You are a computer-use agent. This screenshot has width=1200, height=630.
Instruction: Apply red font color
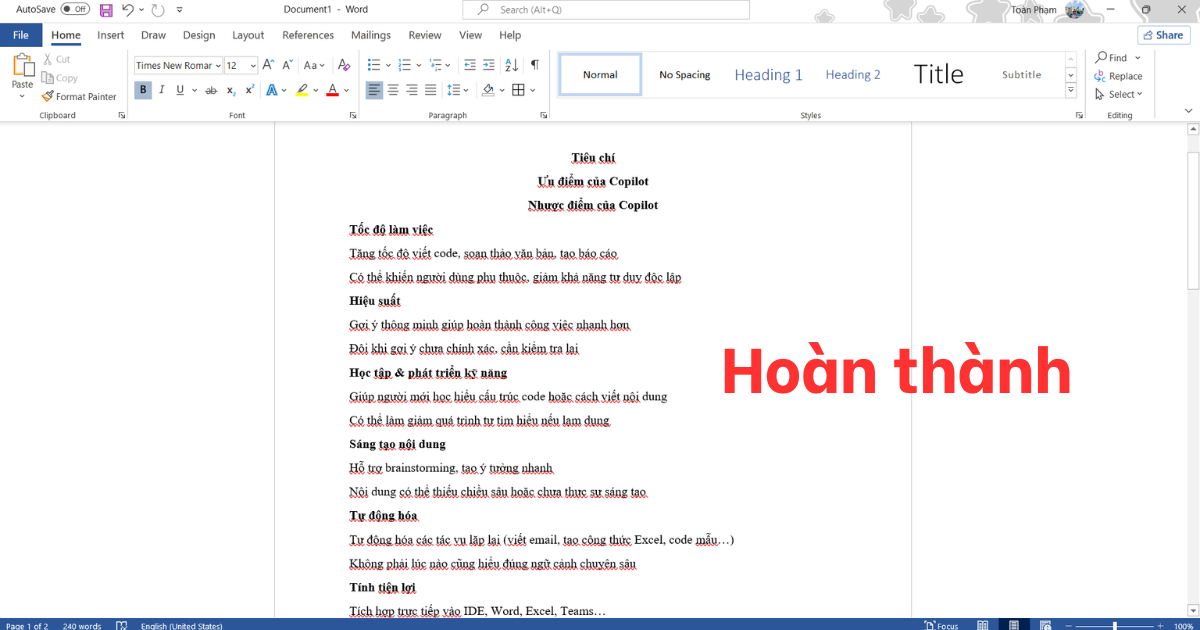click(x=332, y=90)
